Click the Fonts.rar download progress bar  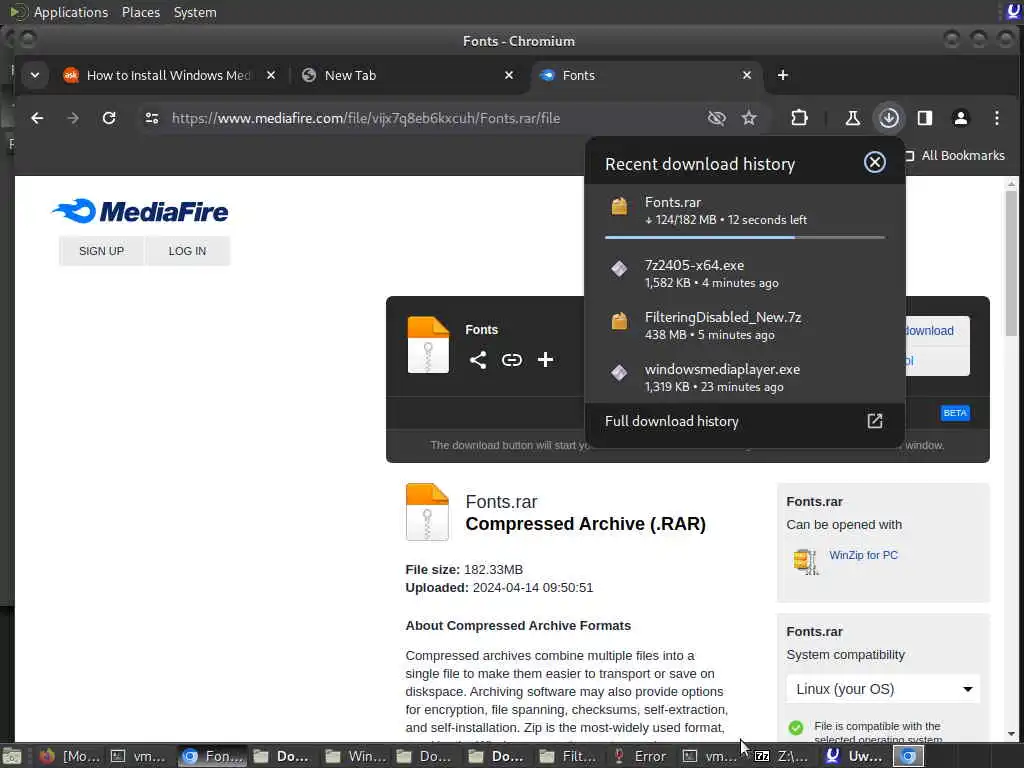(x=744, y=238)
